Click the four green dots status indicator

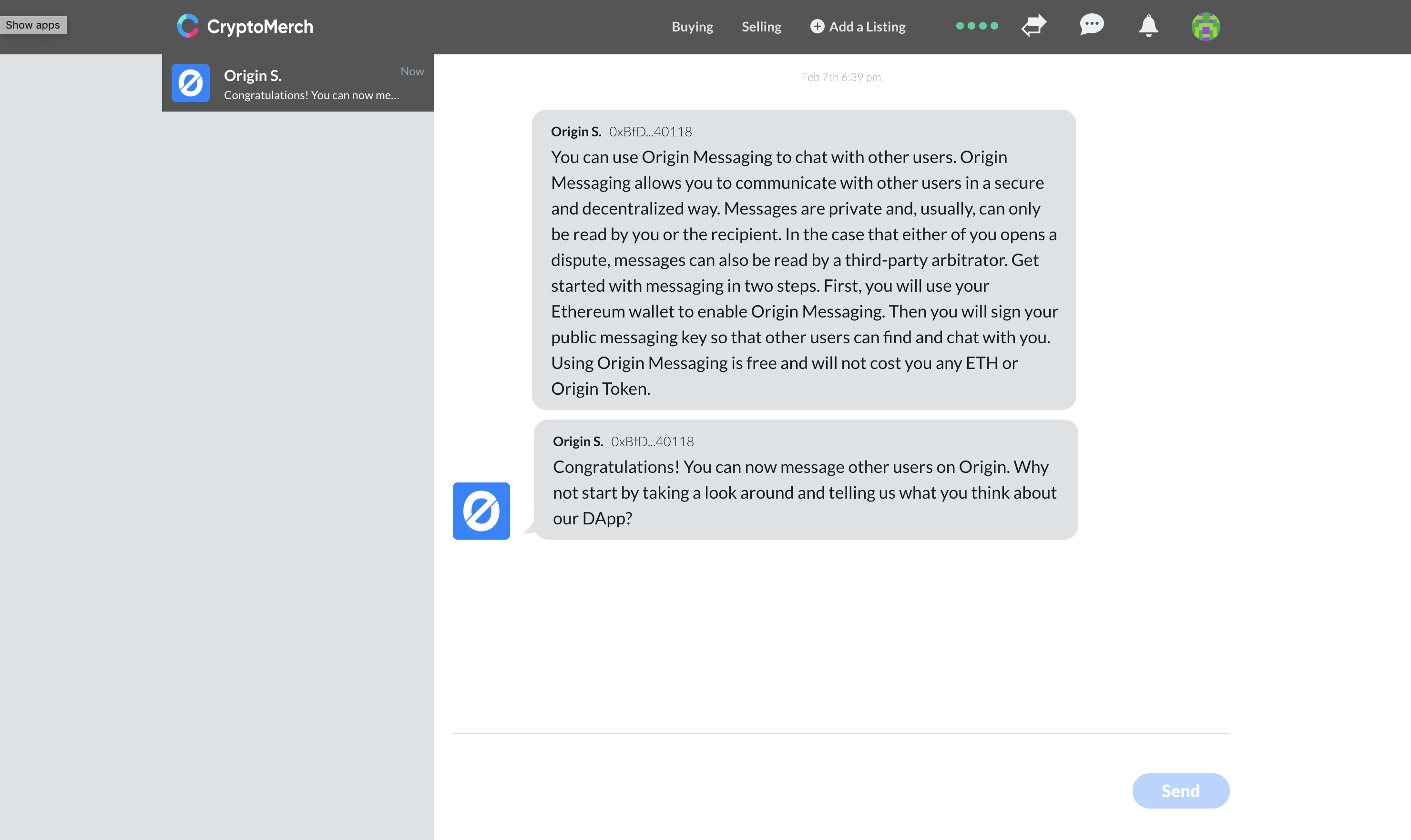(977, 25)
